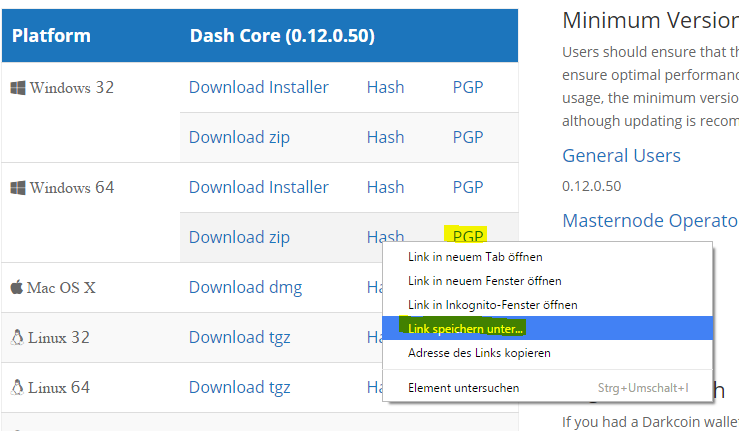The width and height of the screenshot is (739, 431).
Task: Click the penguin icon beside Linux 32
Action: coord(17,337)
